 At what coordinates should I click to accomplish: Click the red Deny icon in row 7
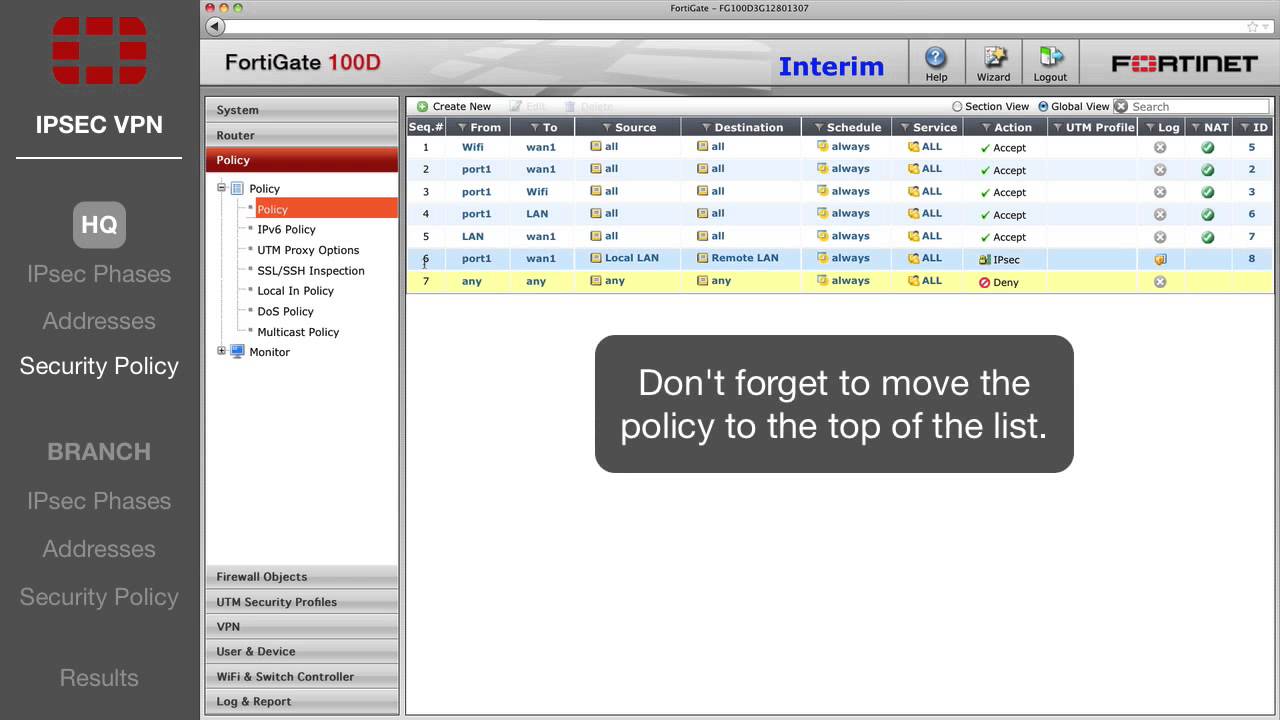984,282
